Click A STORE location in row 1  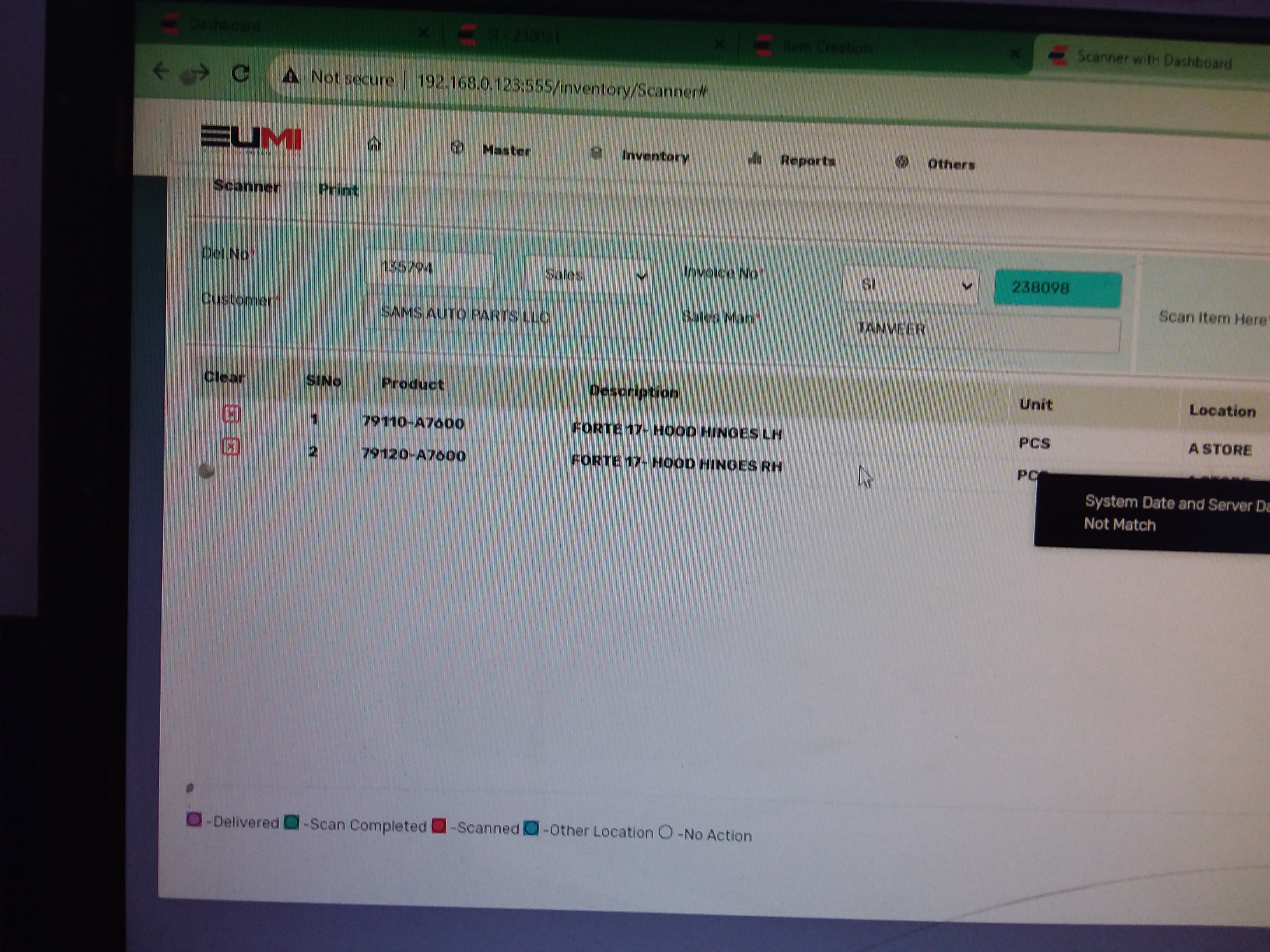pos(1220,449)
